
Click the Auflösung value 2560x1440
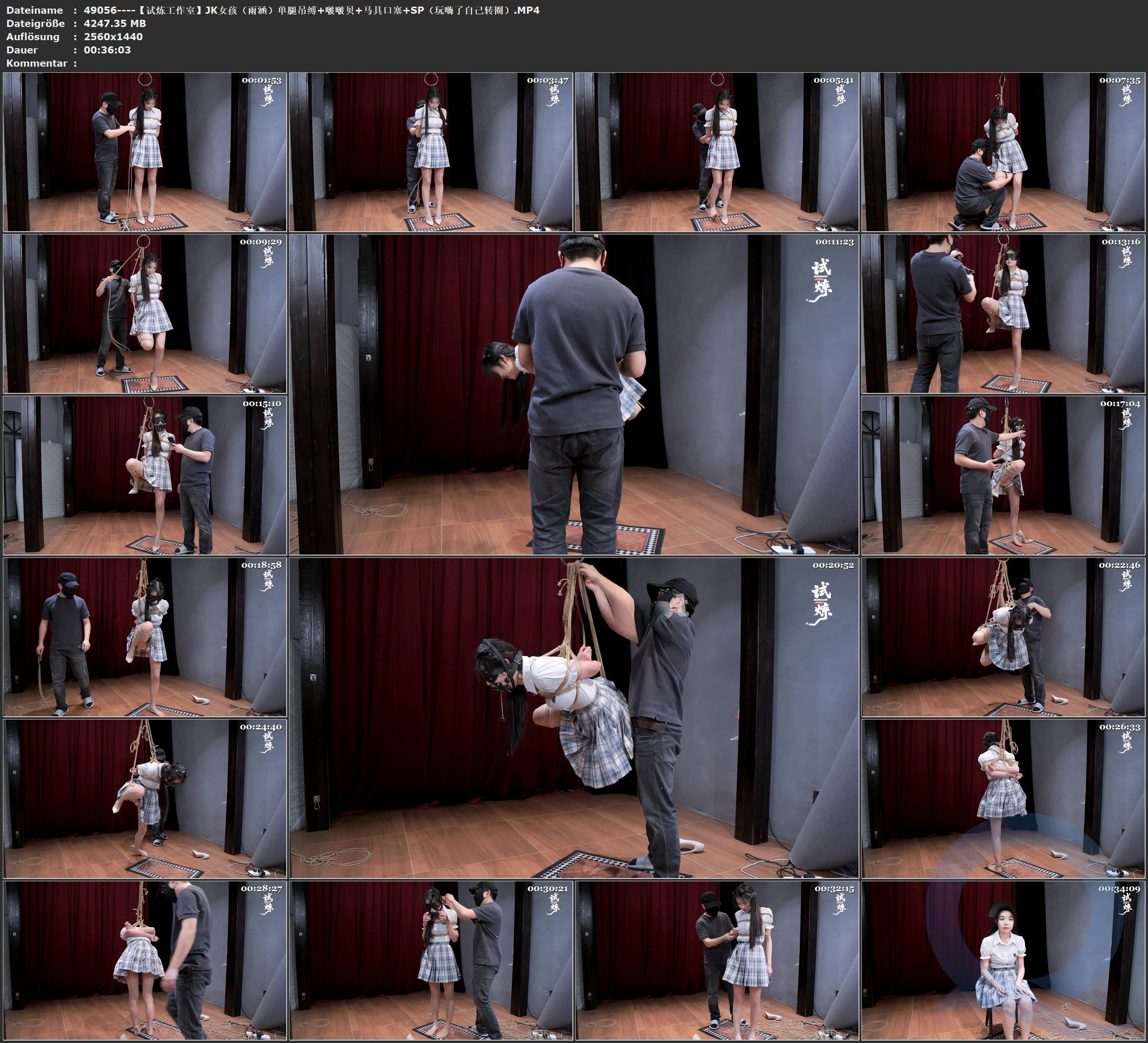[113, 36]
